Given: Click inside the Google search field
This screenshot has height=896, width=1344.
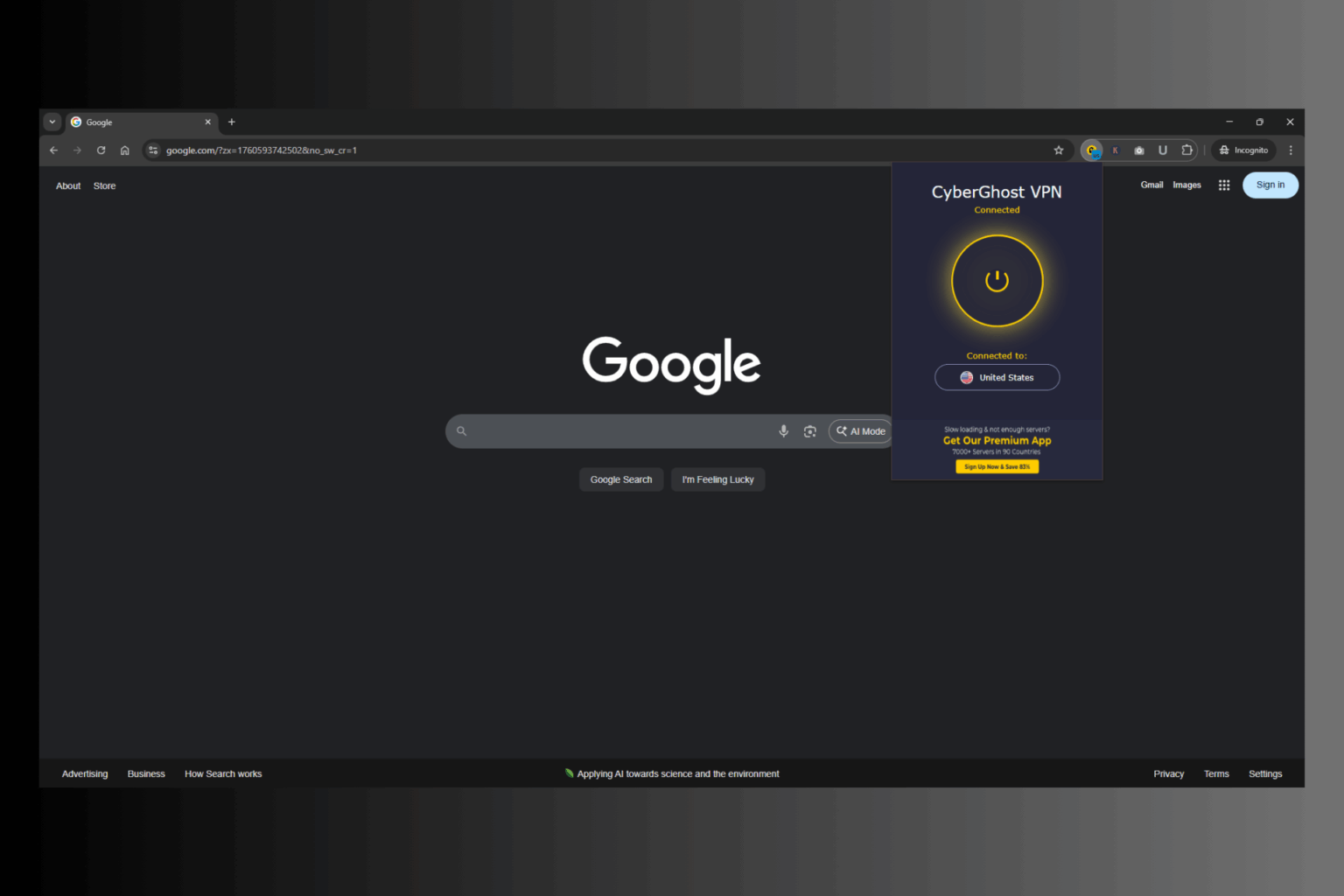Looking at the screenshot, I should (x=612, y=430).
